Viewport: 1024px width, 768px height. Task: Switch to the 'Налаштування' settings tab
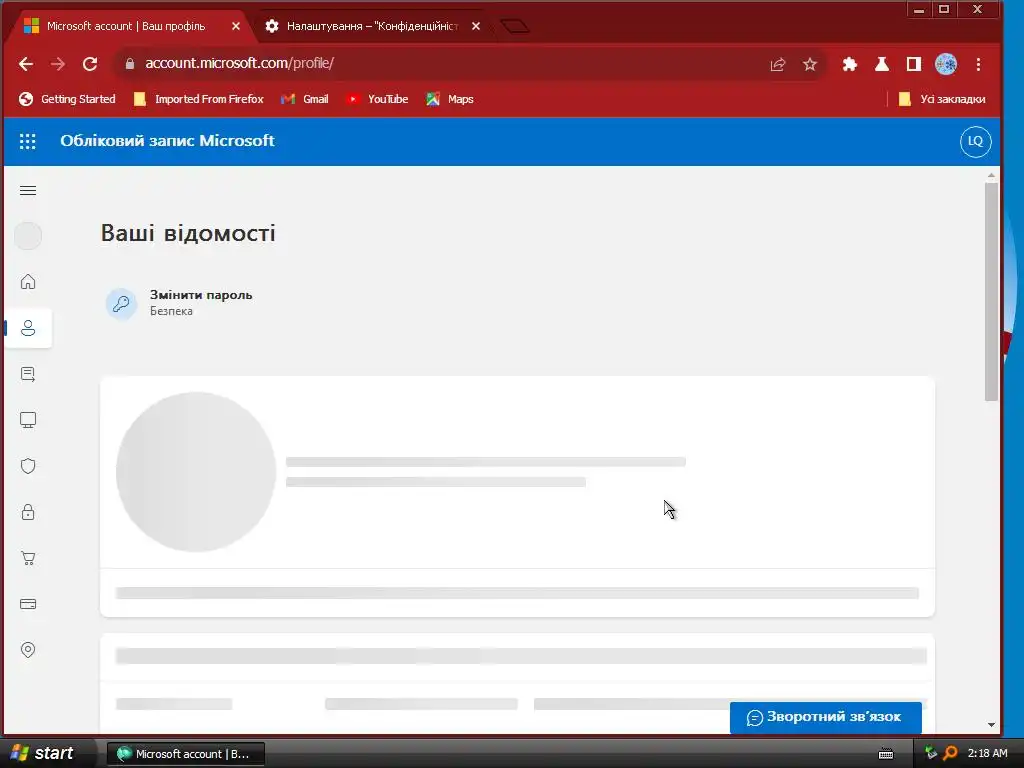[x=372, y=26]
